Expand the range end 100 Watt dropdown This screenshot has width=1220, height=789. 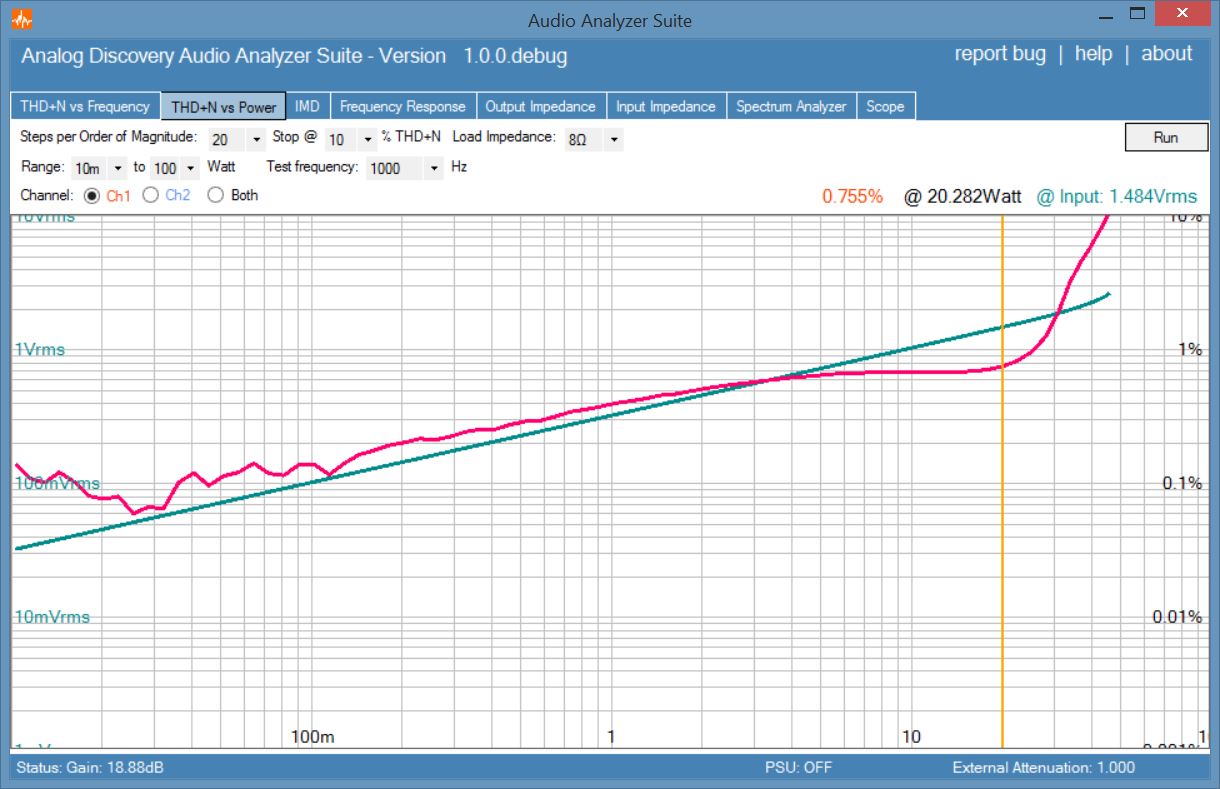(191, 168)
